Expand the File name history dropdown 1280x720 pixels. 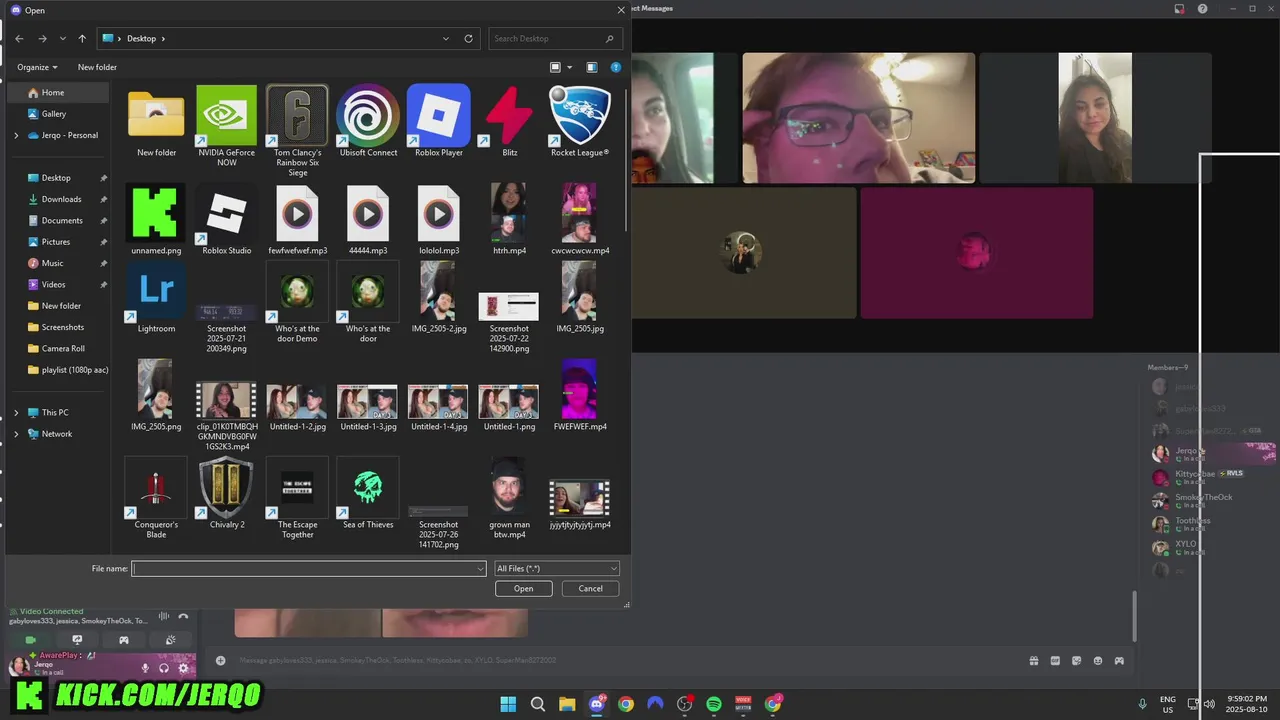480,568
